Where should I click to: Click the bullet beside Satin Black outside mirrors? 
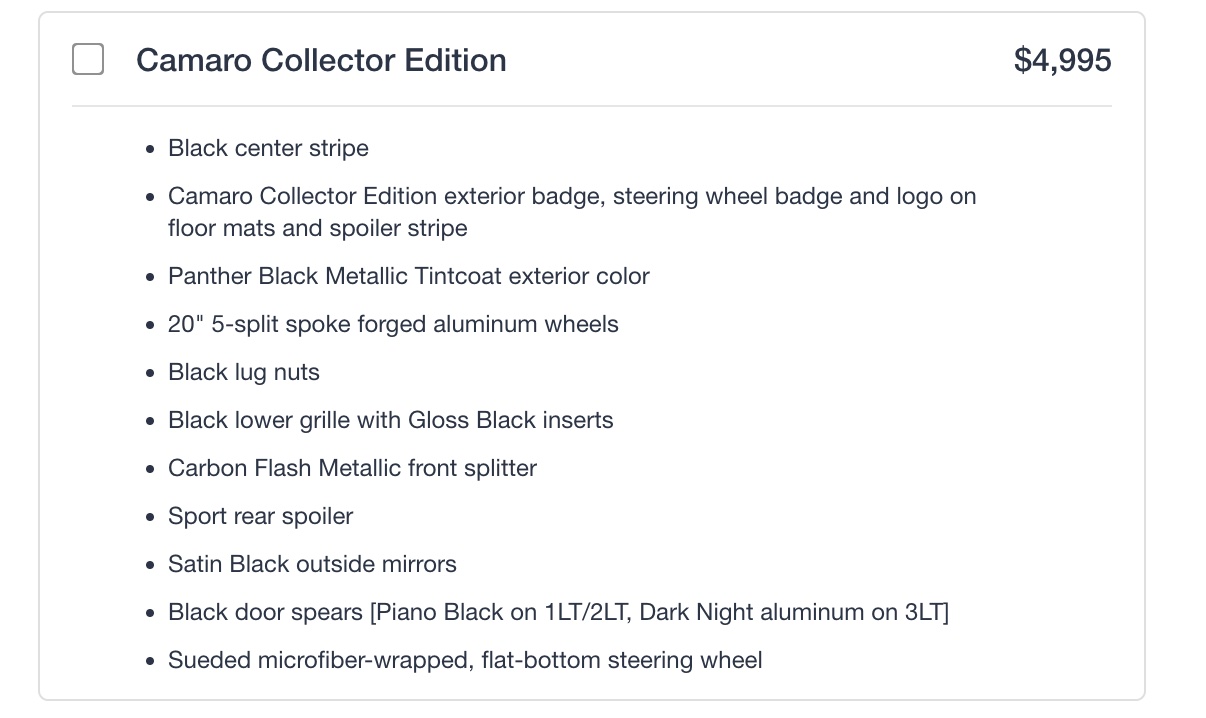tap(150, 565)
